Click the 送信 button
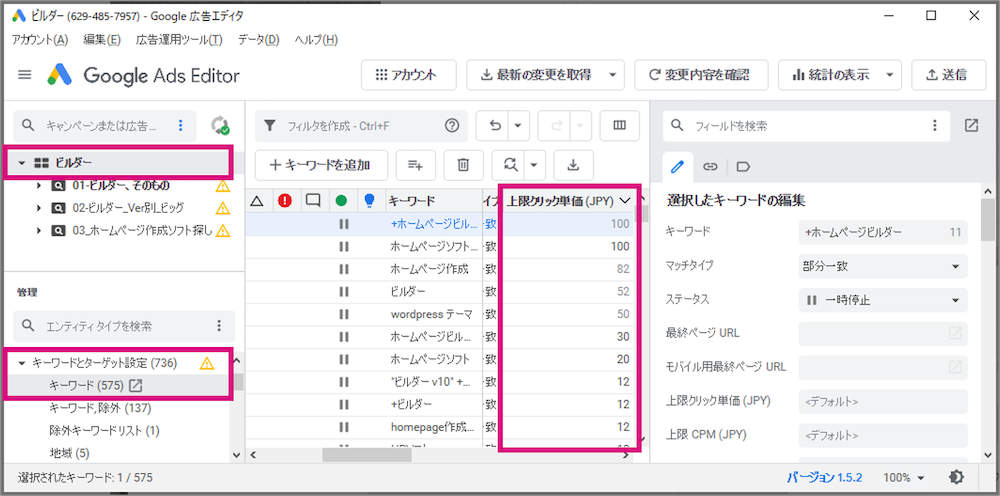Screen dimensions: 1000x496 tap(948, 75)
